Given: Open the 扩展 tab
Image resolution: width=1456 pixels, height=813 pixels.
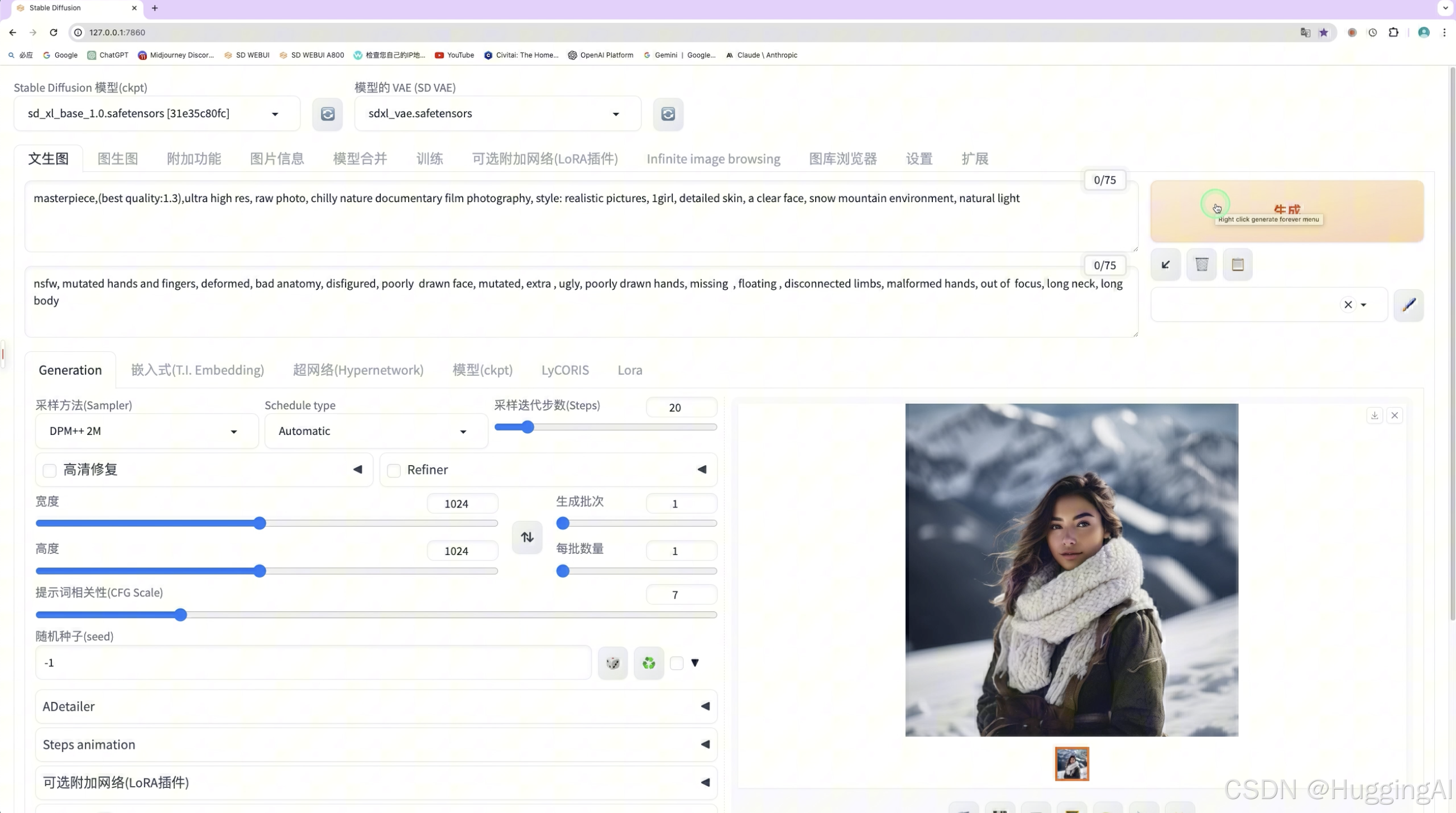Looking at the screenshot, I should (x=975, y=159).
